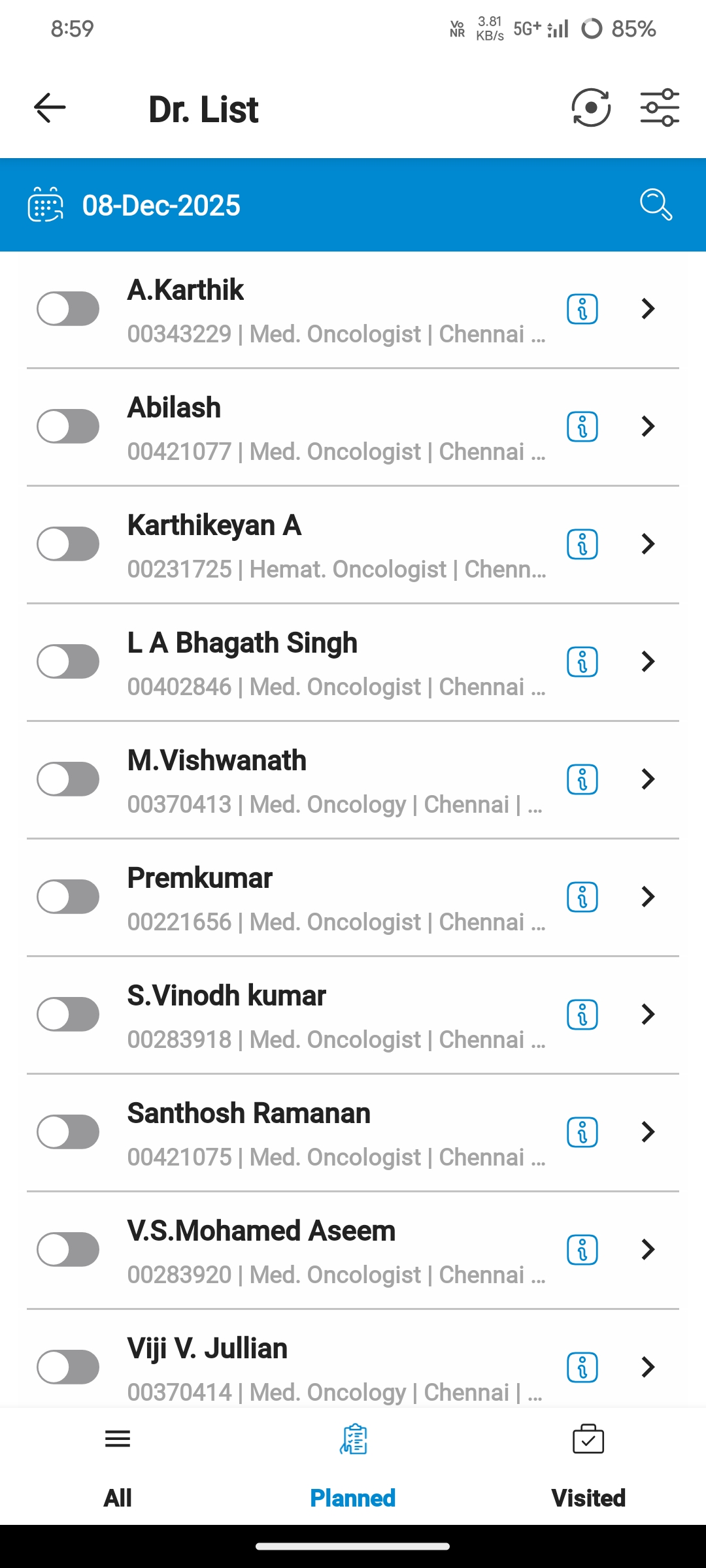Open info icon for A.Karthik
This screenshot has width=706, height=1568.
(582, 309)
